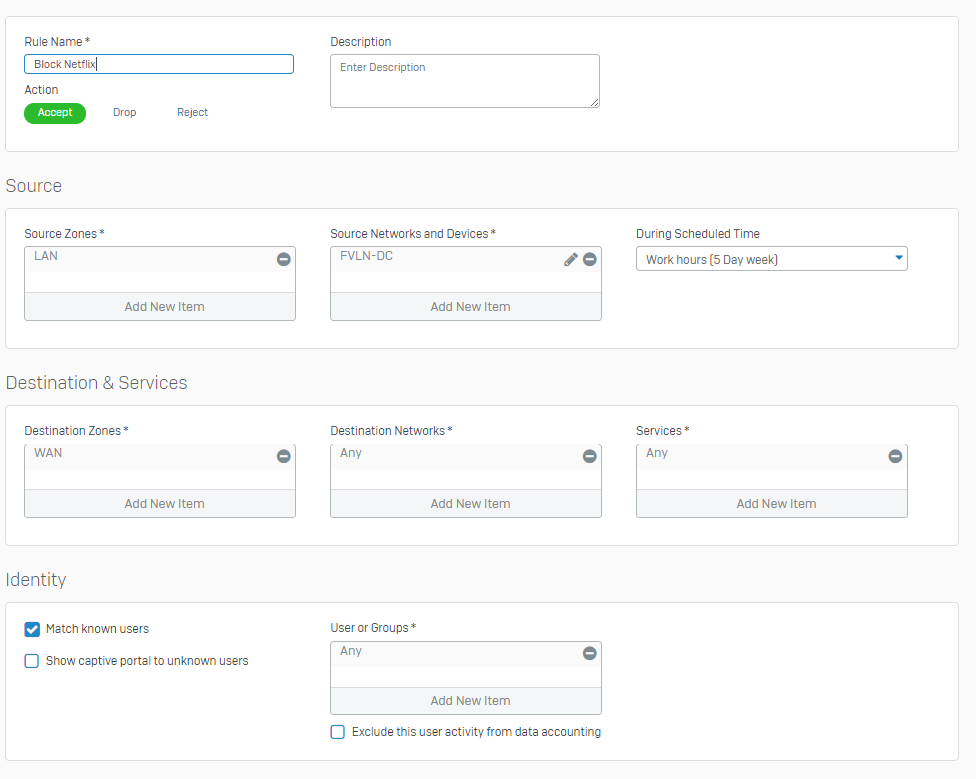
Task: Open During Scheduled Time dropdown
Action: pos(771,259)
